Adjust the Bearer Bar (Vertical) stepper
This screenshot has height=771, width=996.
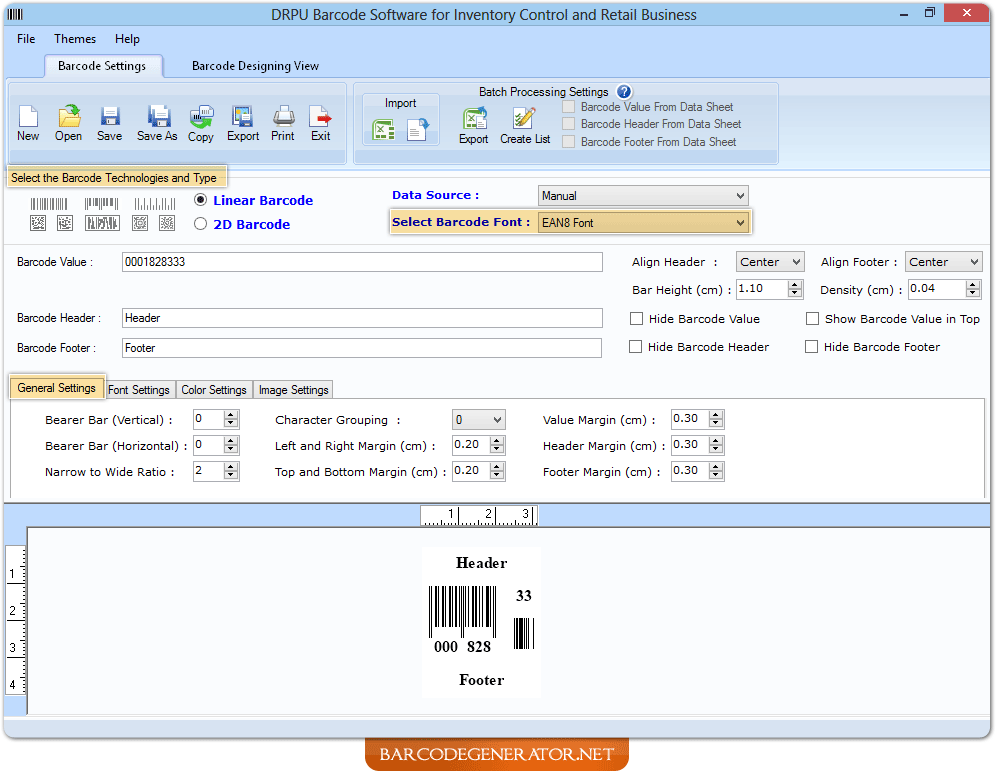click(231, 419)
